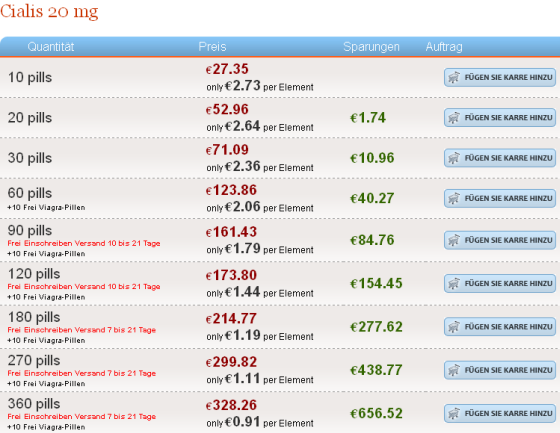Click cart icon in 270 pills row
The image size is (560, 433).
(x=454, y=370)
